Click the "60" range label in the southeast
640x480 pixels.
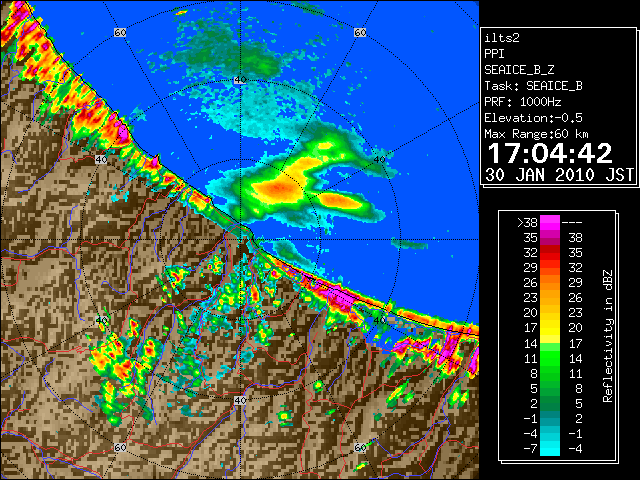[360, 448]
